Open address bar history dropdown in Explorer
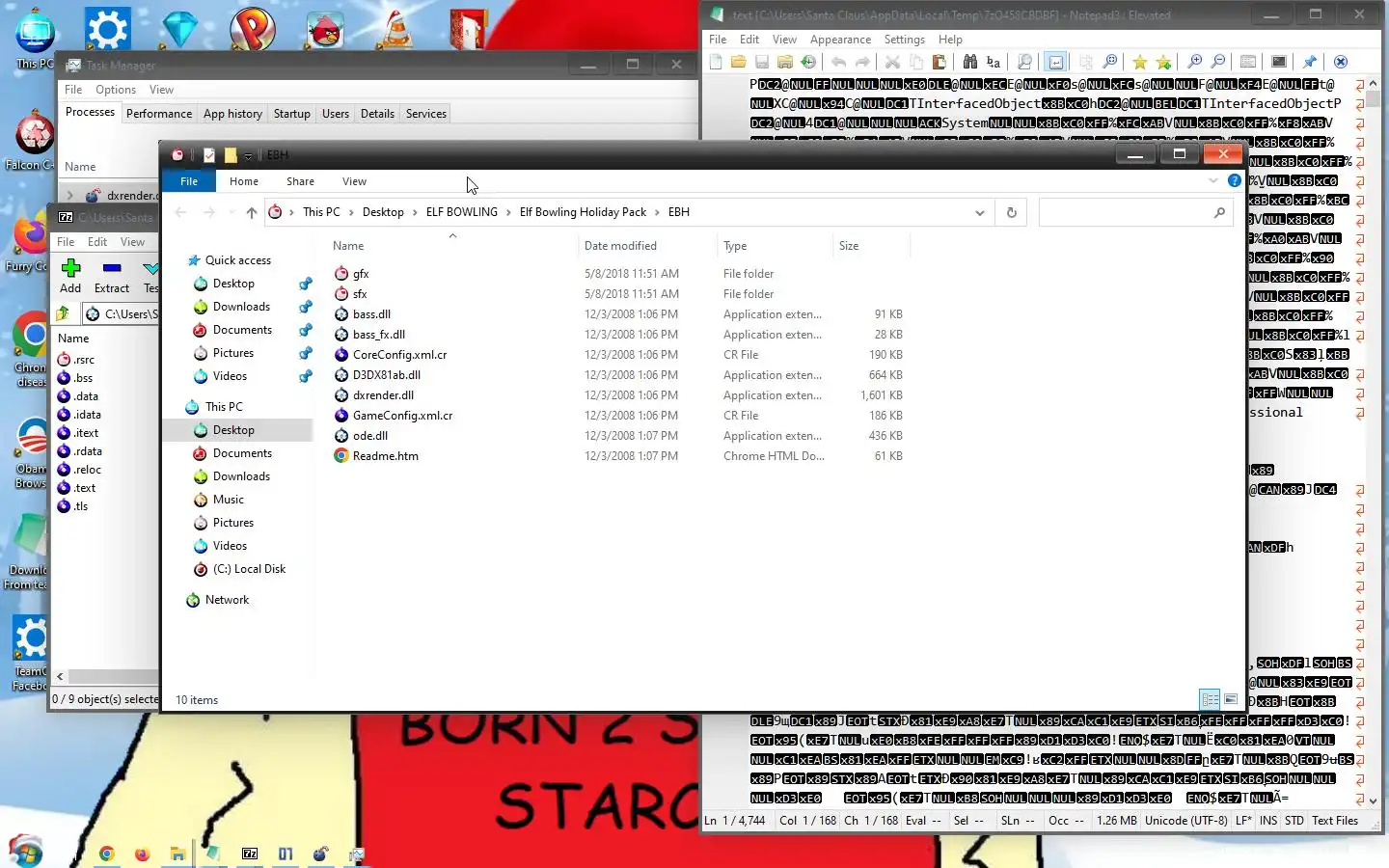The width and height of the screenshot is (1389, 868). pyautogui.click(x=980, y=212)
